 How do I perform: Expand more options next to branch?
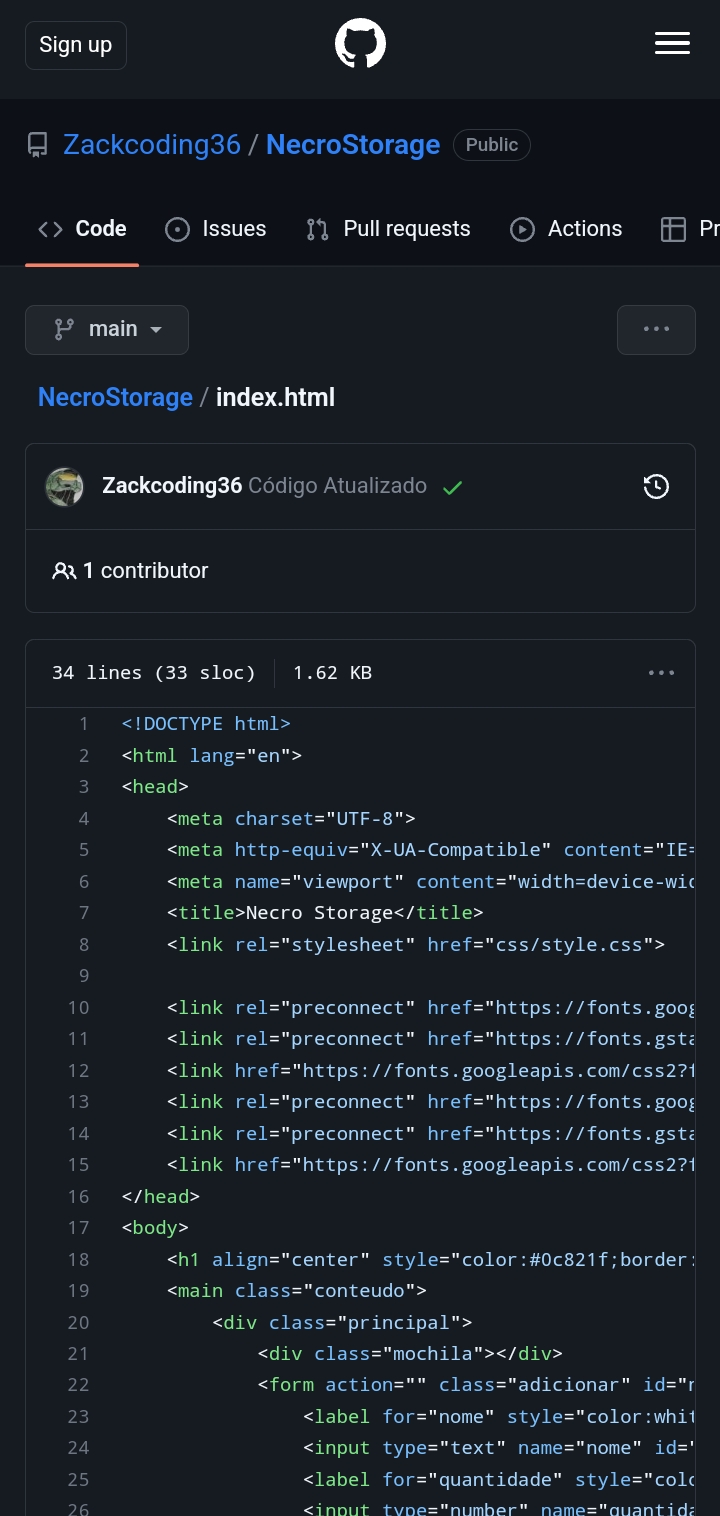tap(656, 330)
